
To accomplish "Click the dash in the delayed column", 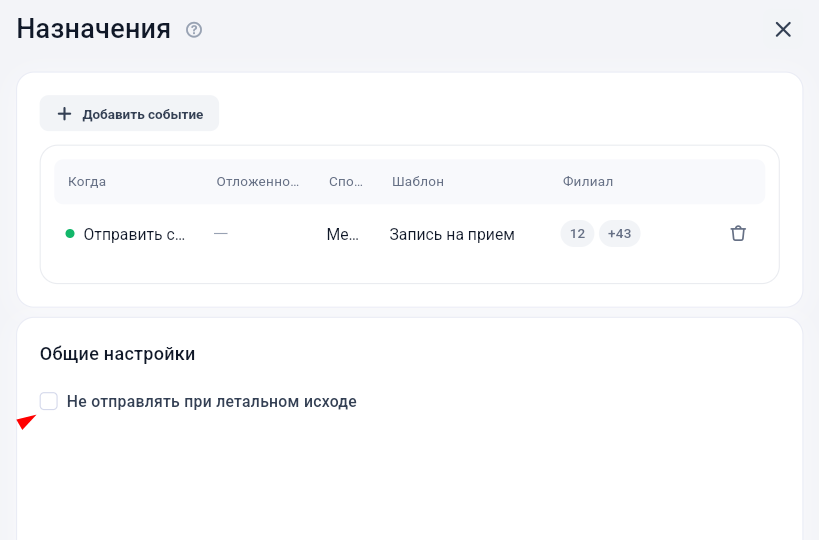I will [221, 233].
